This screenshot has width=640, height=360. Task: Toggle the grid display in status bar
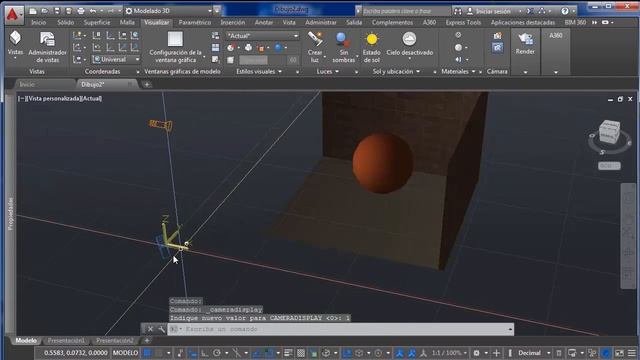click(x=147, y=353)
